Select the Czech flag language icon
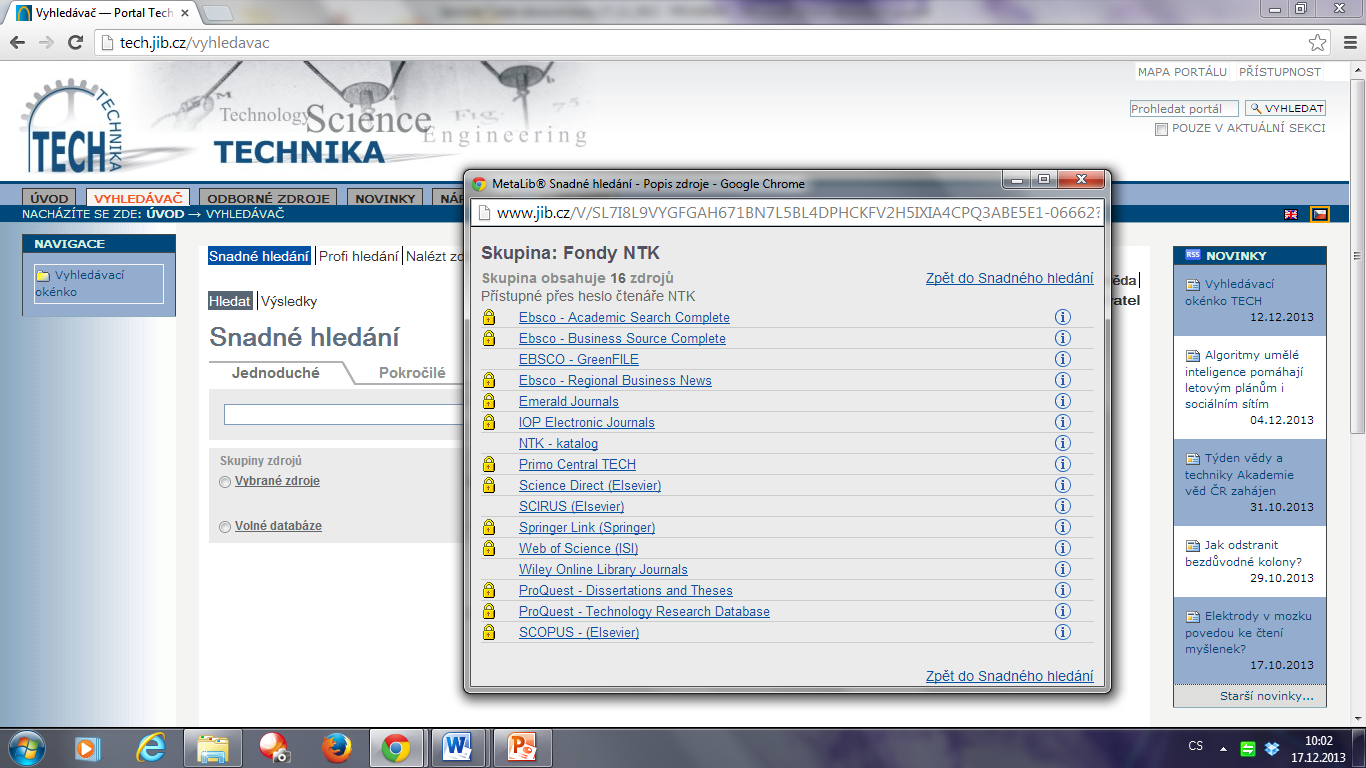This screenshot has width=1366, height=768. pyautogui.click(x=1320, y=214)
